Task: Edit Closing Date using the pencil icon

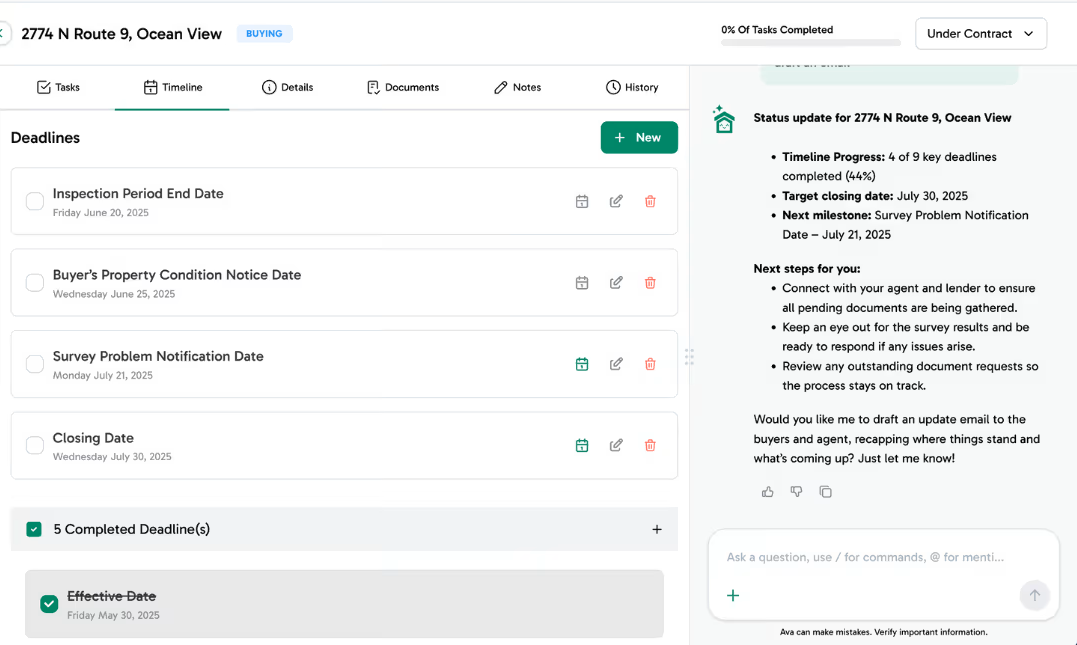Action: coord(616,445)
